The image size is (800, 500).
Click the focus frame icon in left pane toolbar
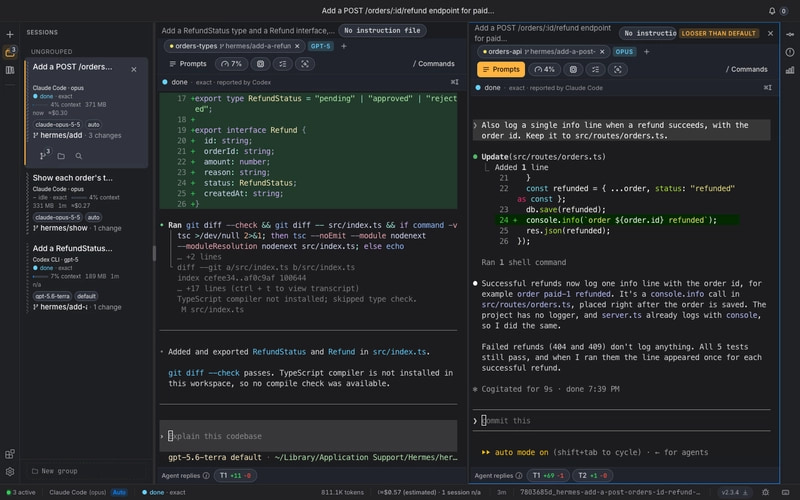(x=305, y=64)
